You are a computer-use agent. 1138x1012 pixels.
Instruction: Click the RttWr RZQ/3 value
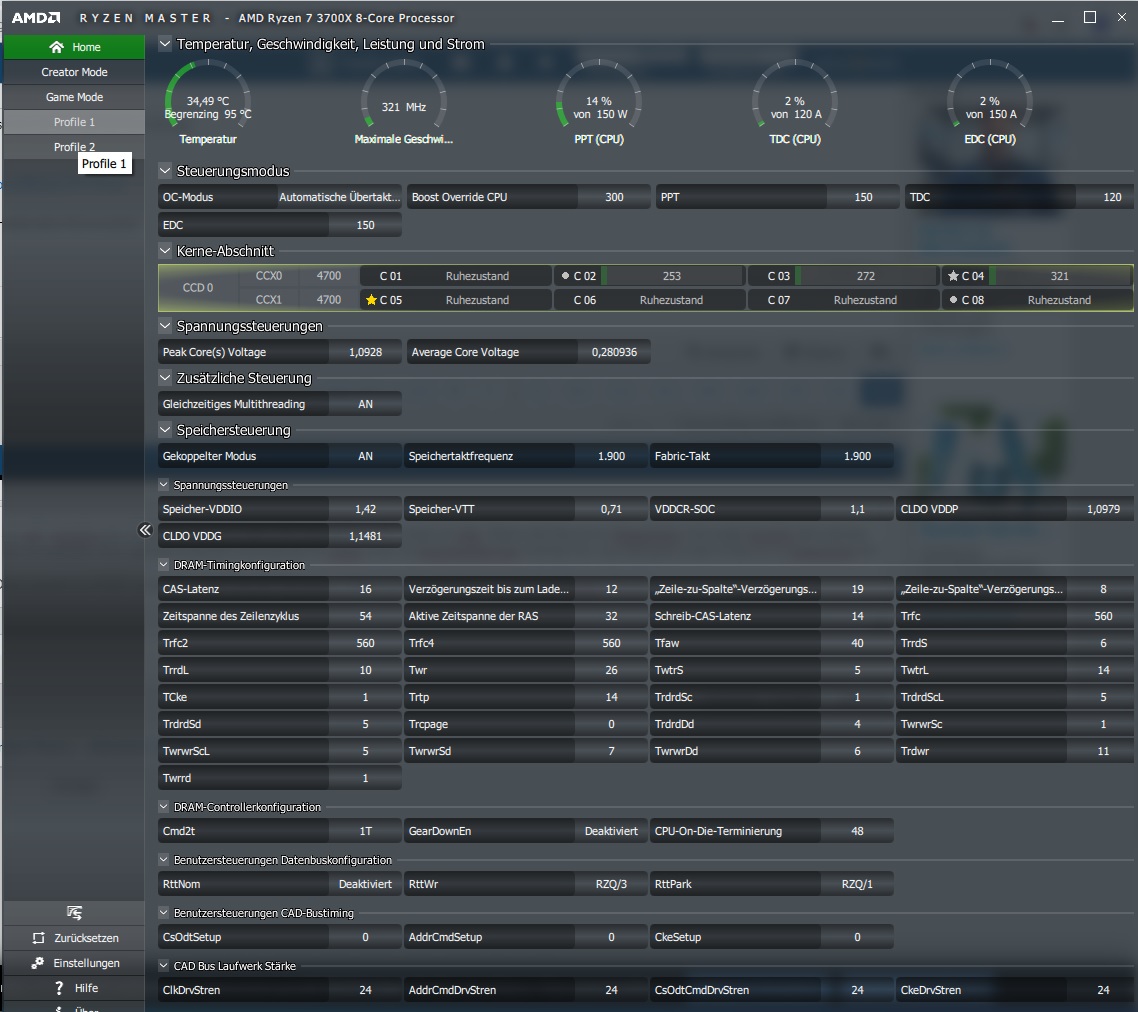tap(611, 884)
